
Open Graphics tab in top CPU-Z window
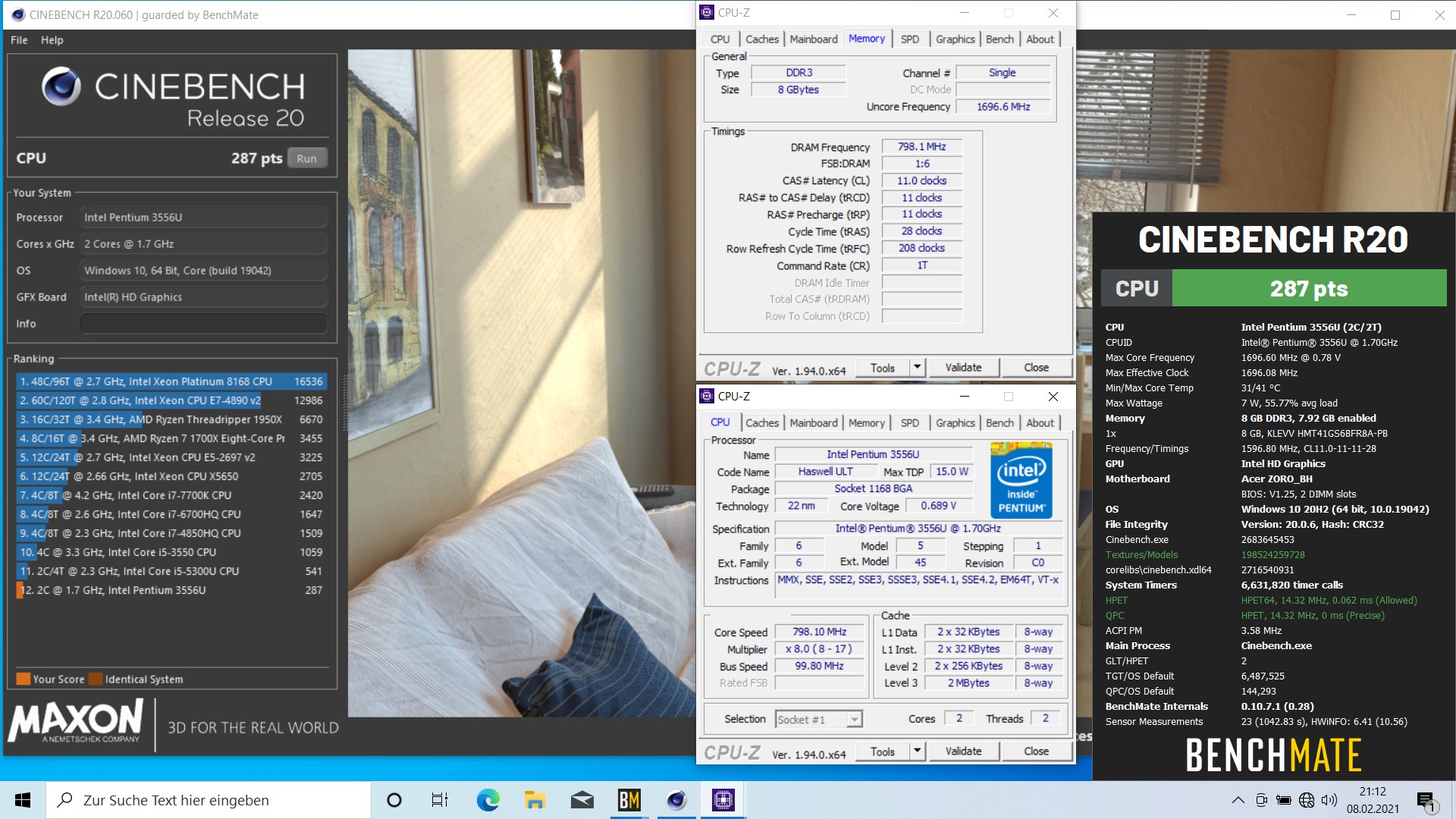pyautogui.click(x=955, y=39)
